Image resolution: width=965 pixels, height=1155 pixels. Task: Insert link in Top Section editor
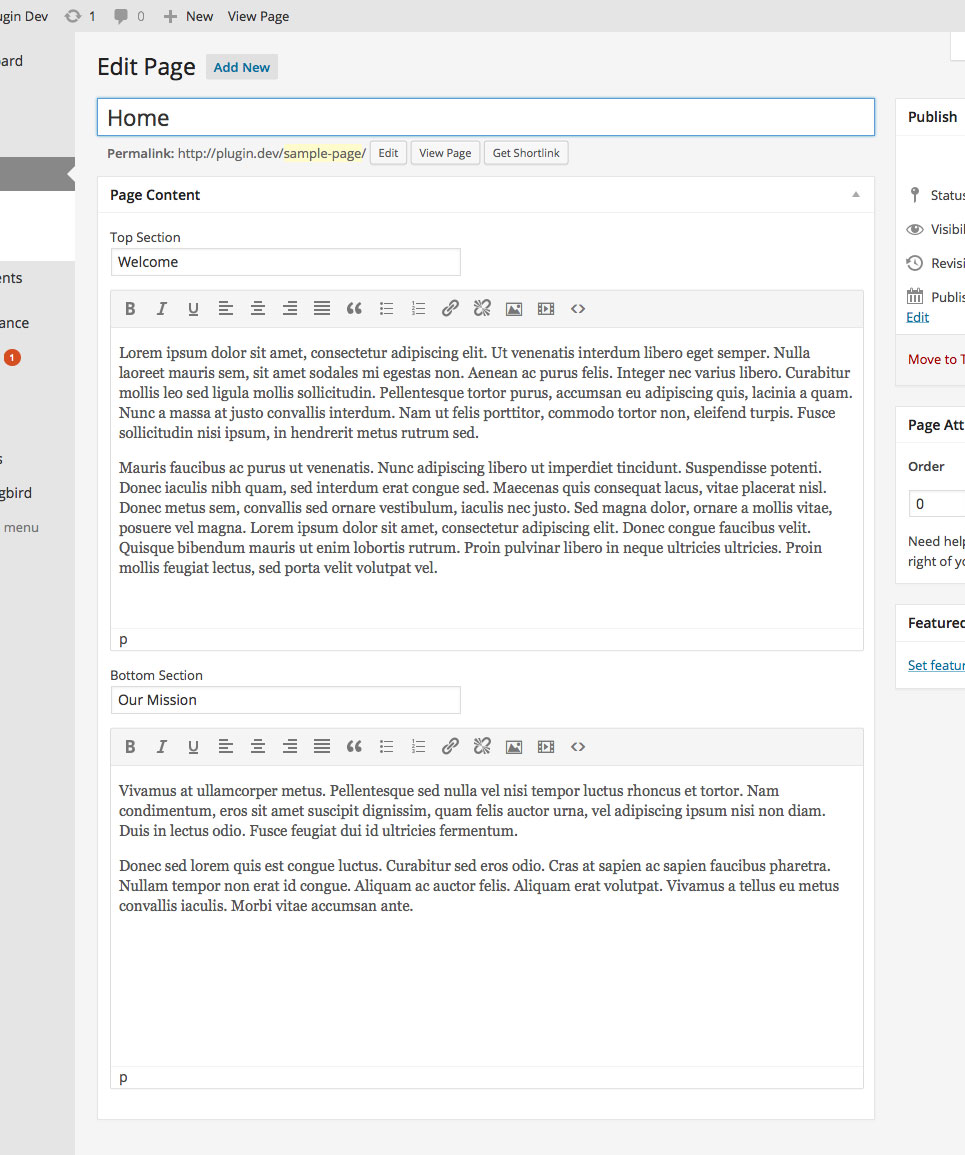pos(450,309)
